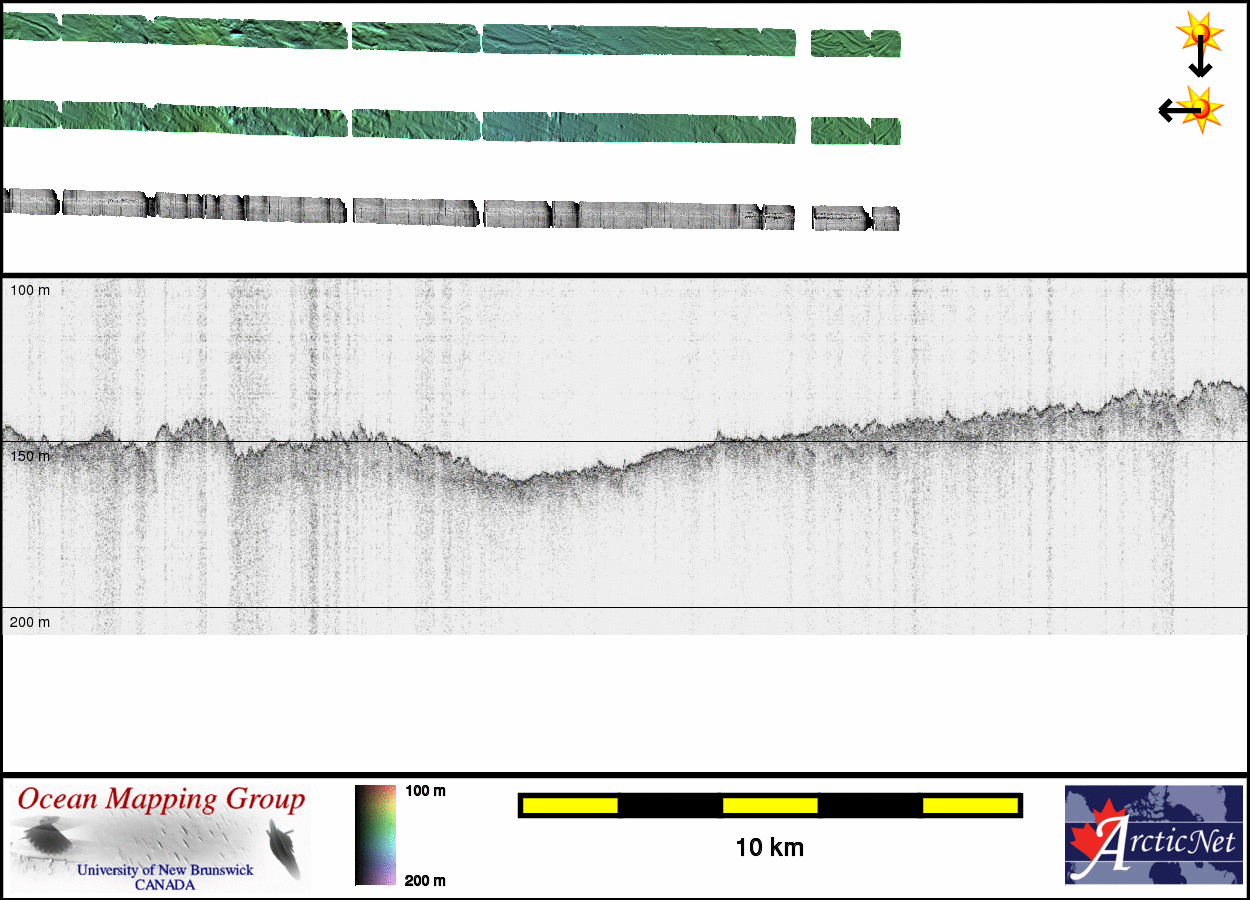
Task: Click the 10 km scale label
Action: (x=769, y=848)
